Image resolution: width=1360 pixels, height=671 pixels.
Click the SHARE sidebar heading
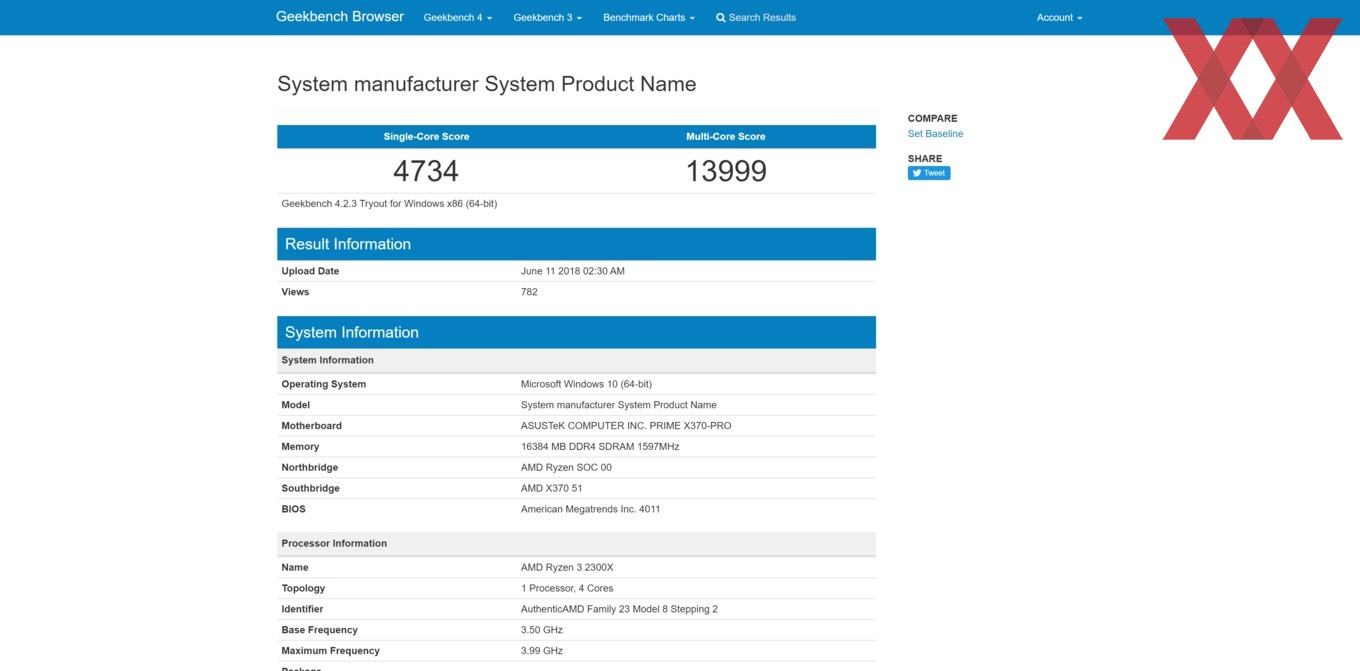pyautogui.click(x=925, y=159)
